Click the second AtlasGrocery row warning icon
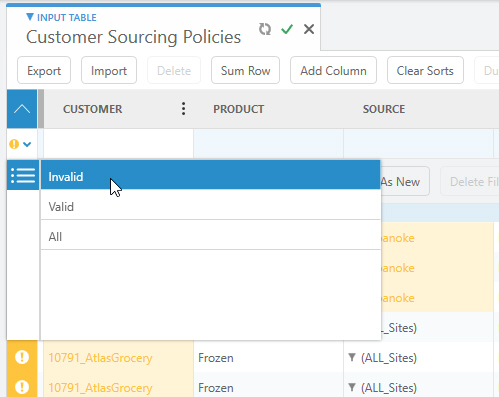 (22, 387)
